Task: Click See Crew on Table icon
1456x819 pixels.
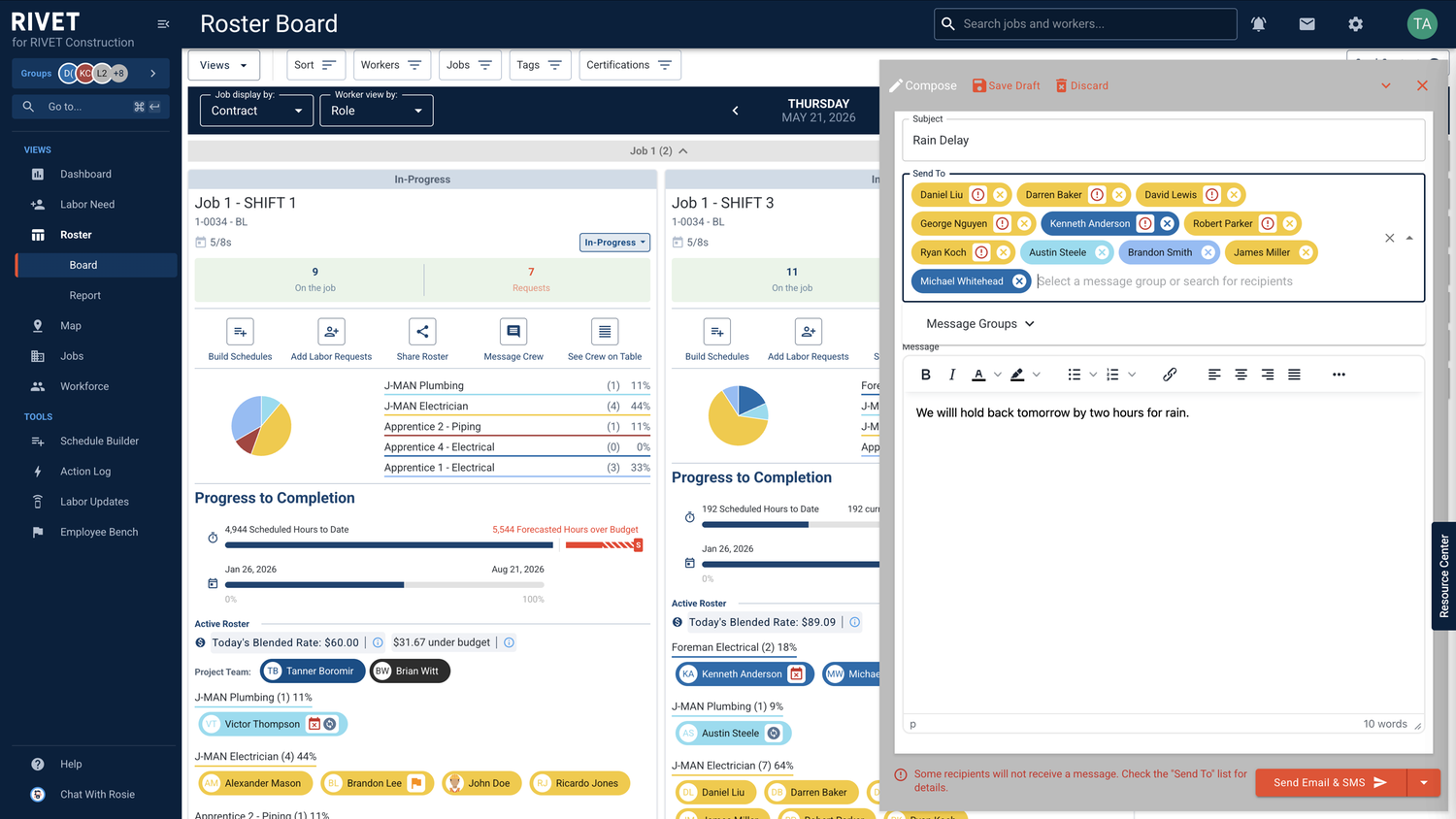Action: click(x=605, y=332)
